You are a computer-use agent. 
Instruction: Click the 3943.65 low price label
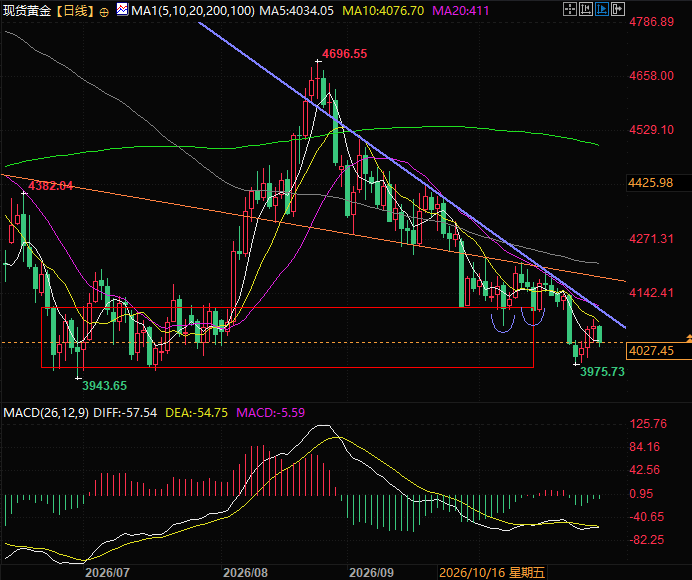[x=105, y=386]
